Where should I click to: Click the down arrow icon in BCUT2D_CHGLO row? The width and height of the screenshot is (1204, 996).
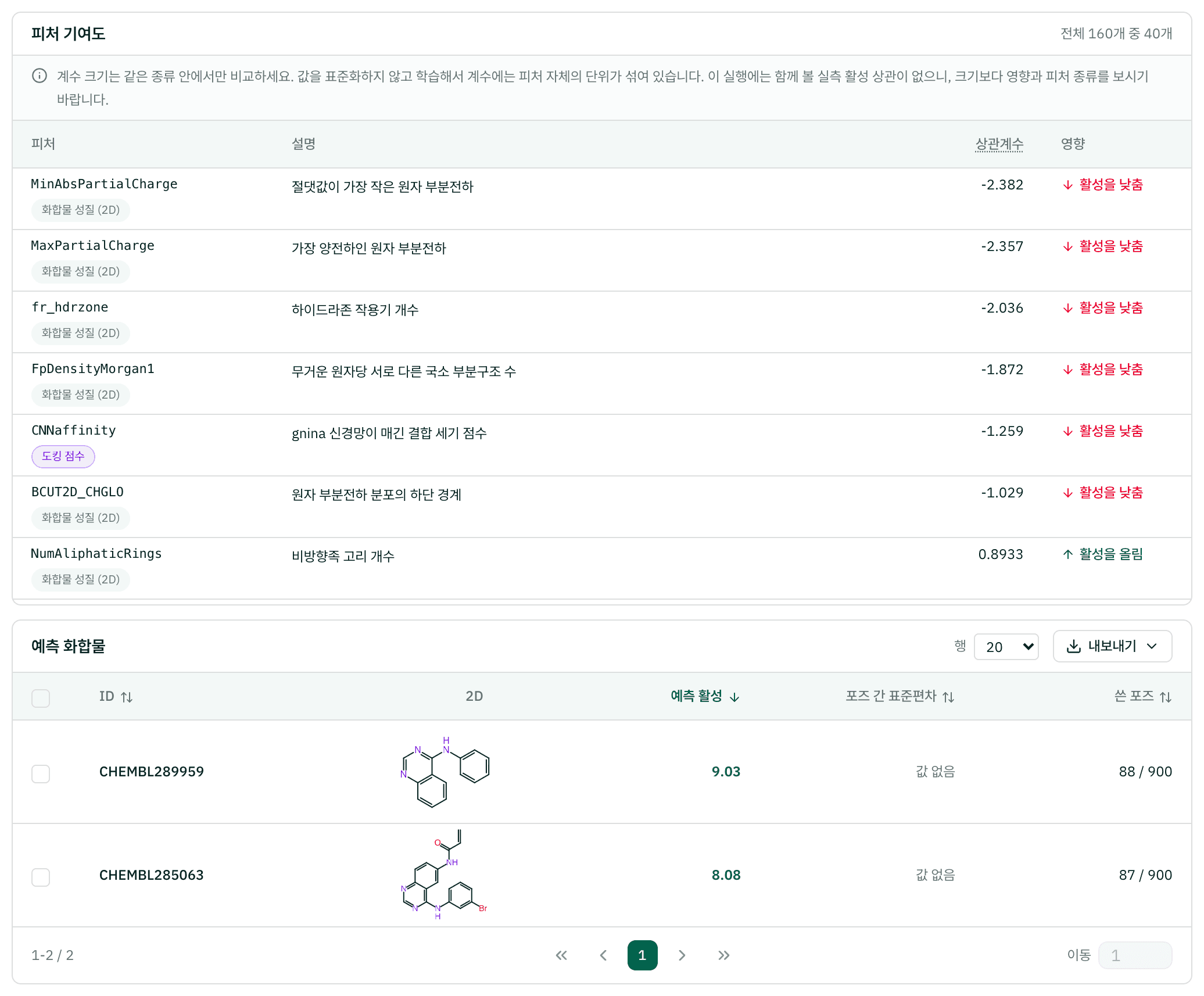1067,493
